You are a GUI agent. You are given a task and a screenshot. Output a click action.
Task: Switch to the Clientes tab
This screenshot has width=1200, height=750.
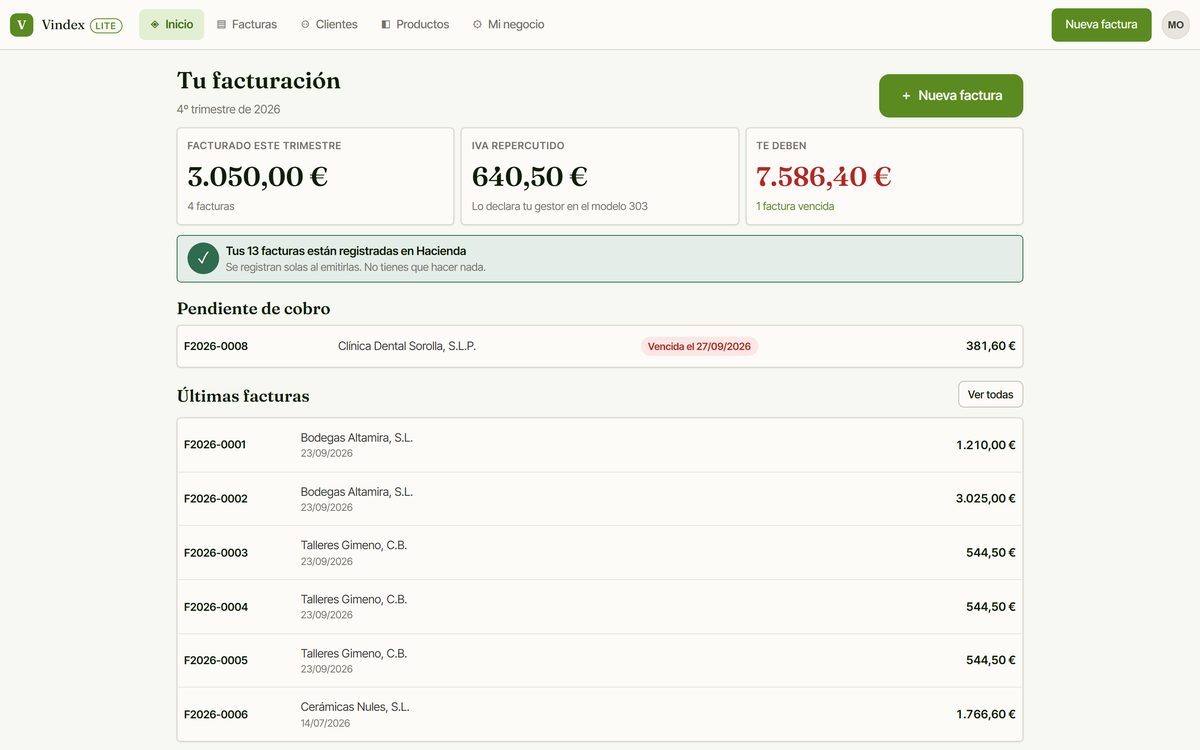click(x=329, y=25)
